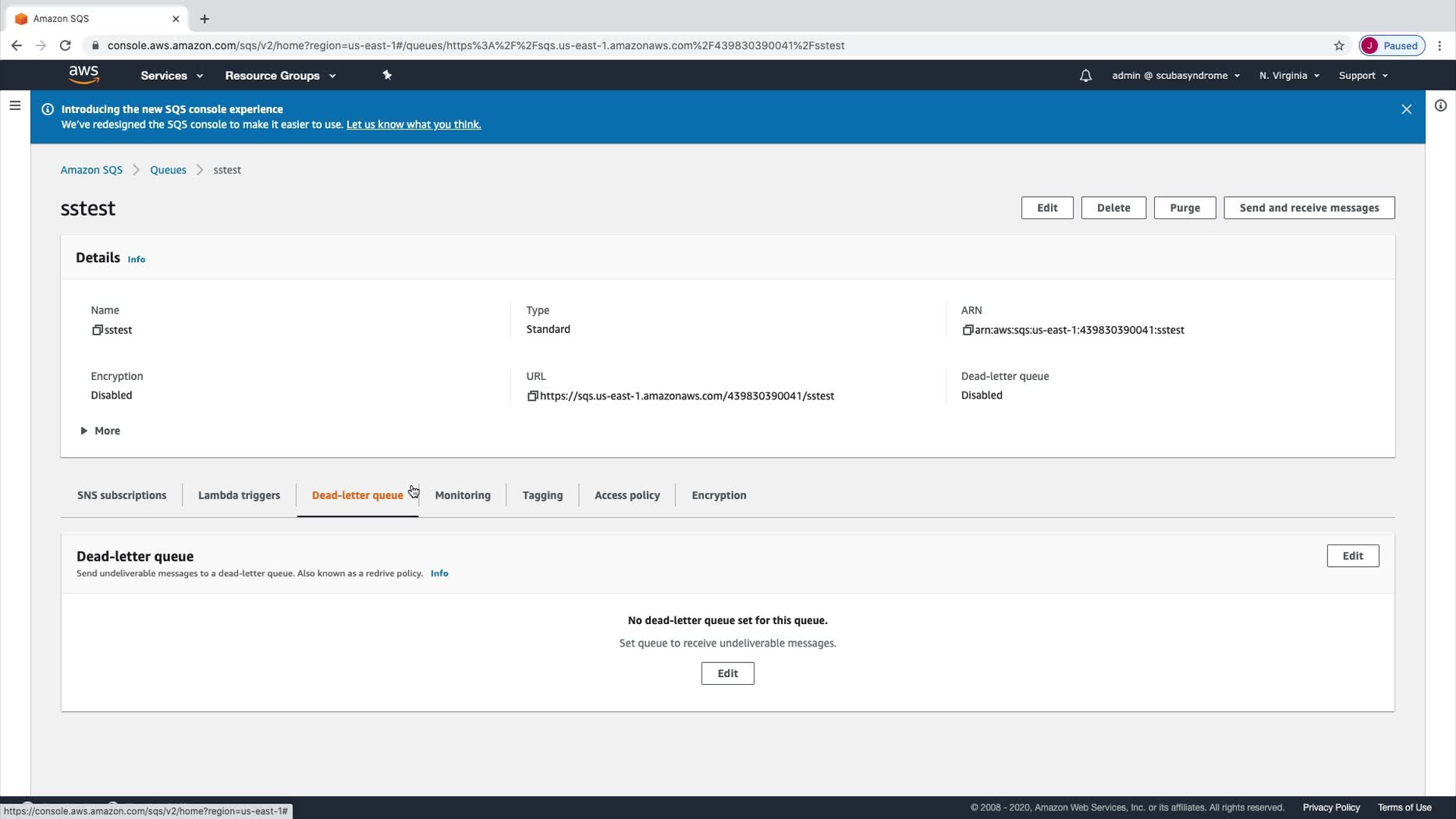Open the Privacy Policy footer link
Viewport: 1456px width, 819px height.
(1331, 807)
